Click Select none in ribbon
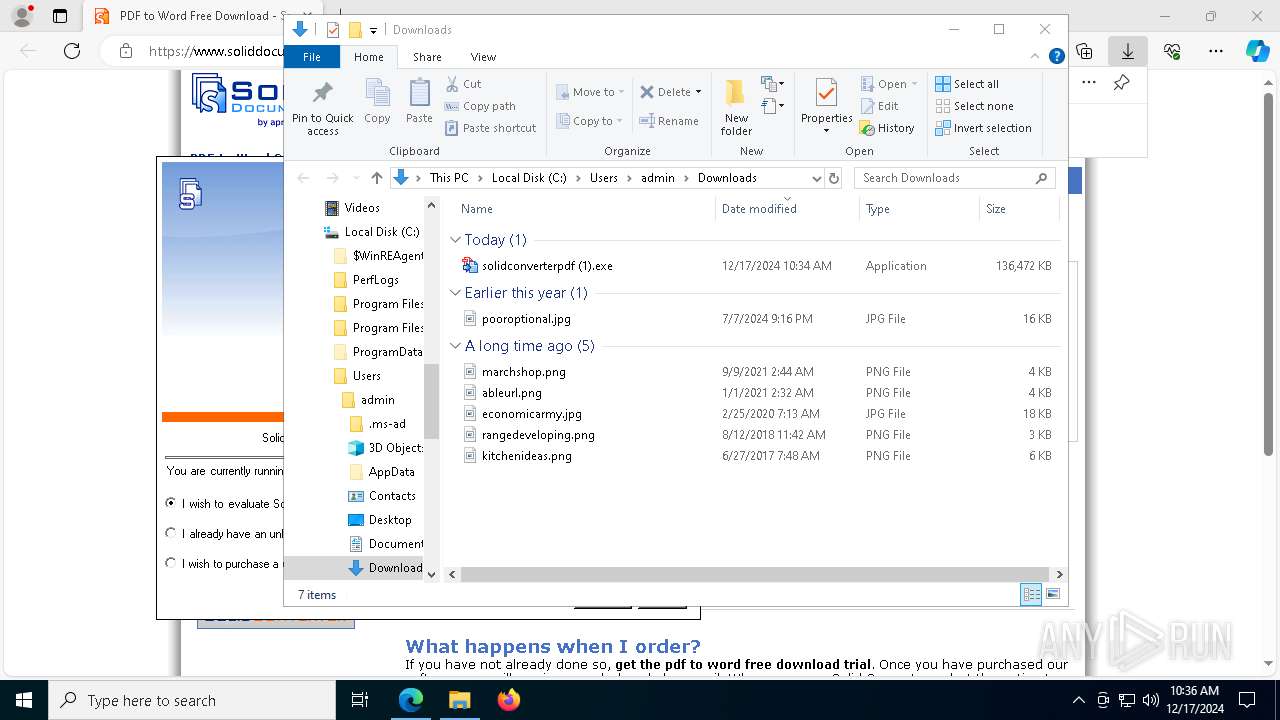The height and width of the screenshot is (720, 1280). click(x=974, y=106)
